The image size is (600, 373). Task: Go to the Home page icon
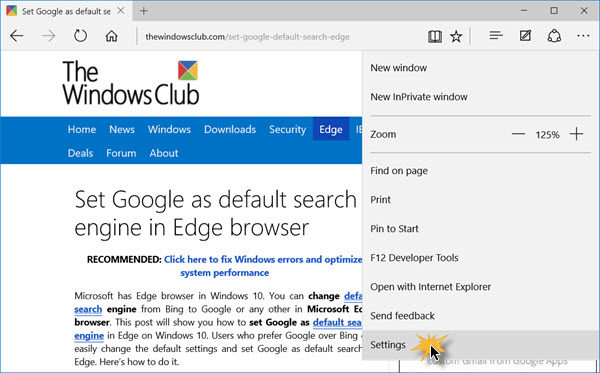[x=112, y=36]
